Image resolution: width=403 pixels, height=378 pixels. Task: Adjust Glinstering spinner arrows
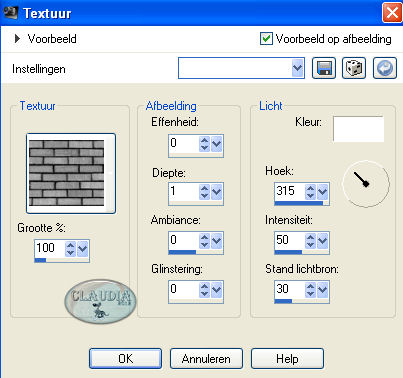pyautogui.click(x=204, y=290)
